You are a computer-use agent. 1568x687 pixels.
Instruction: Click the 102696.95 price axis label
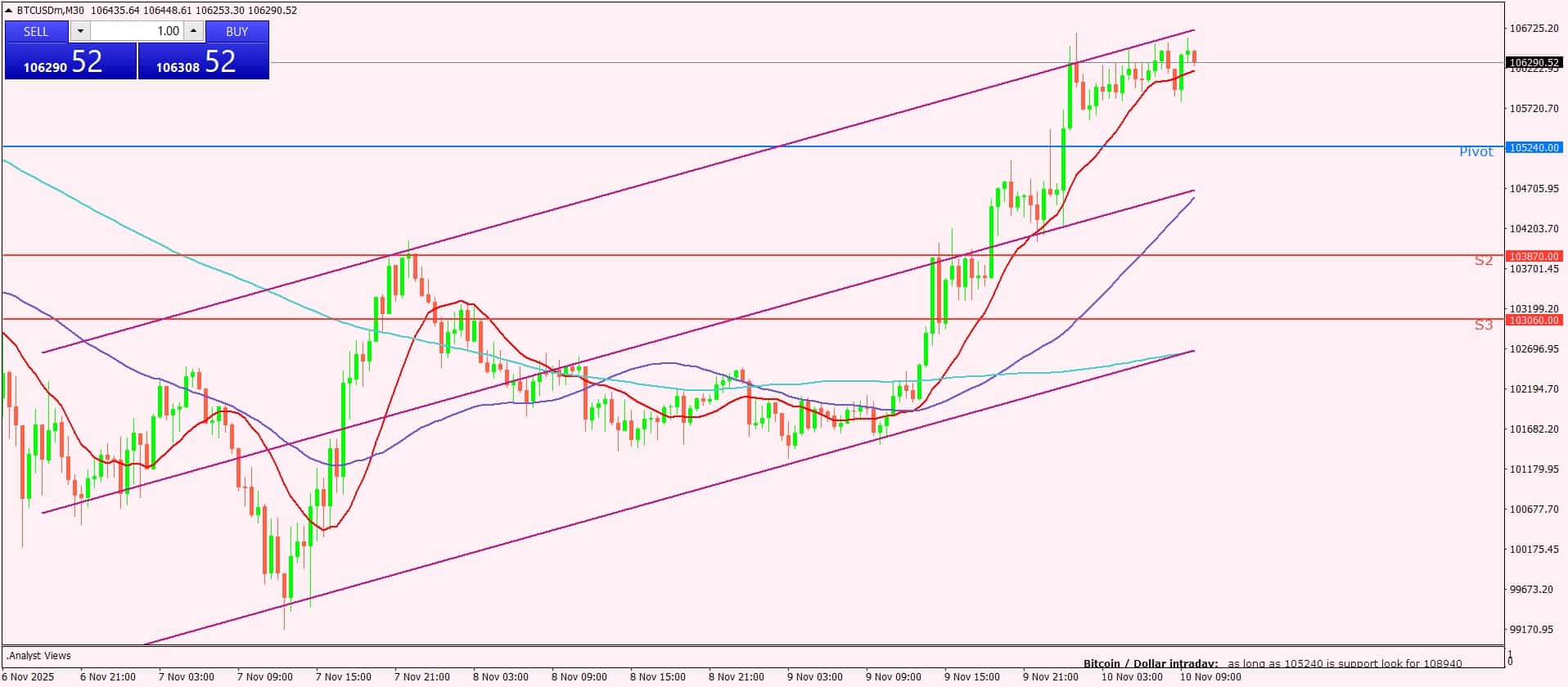click(x=1534, y=348)
